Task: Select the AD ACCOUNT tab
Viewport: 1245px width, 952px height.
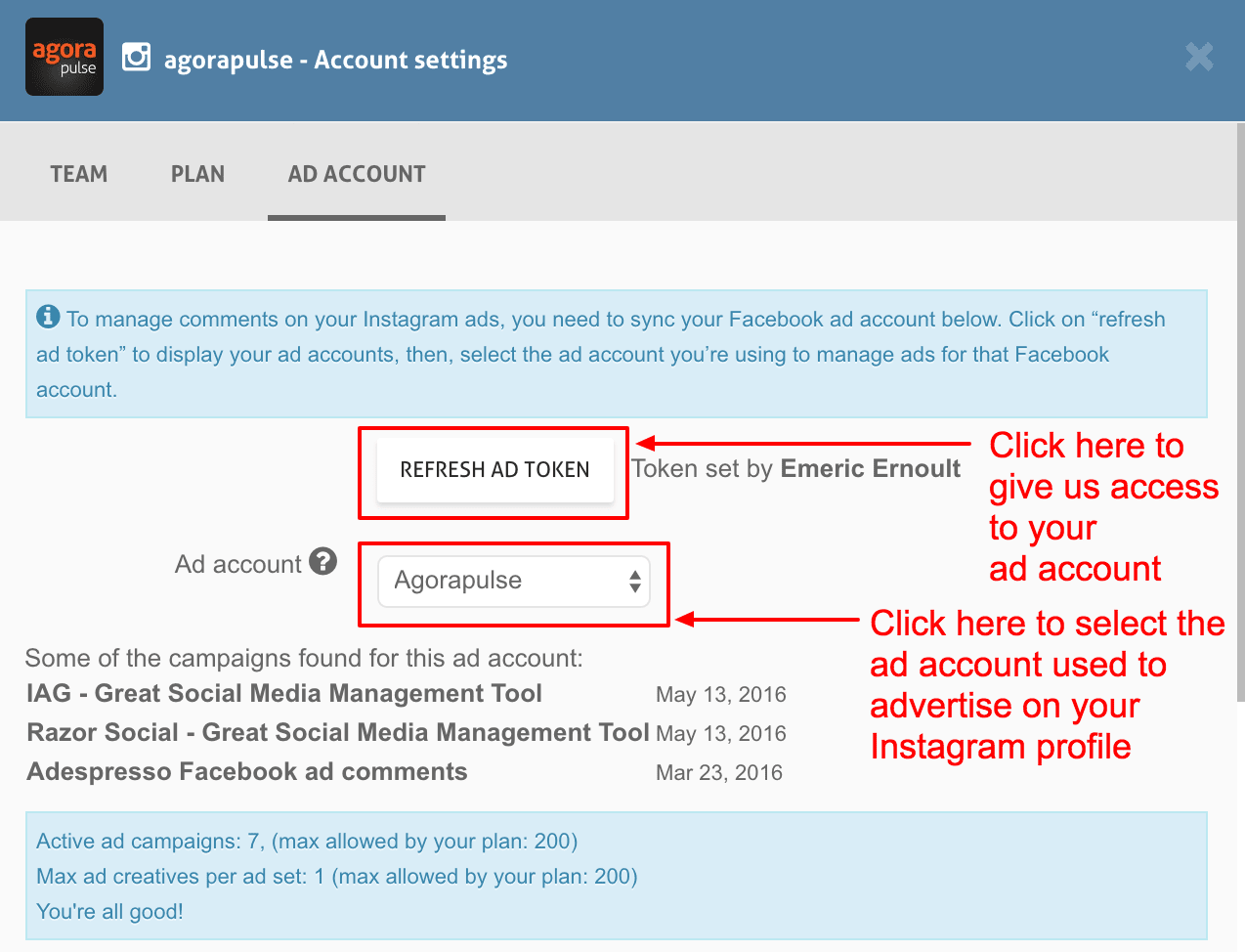Action: 357,174
